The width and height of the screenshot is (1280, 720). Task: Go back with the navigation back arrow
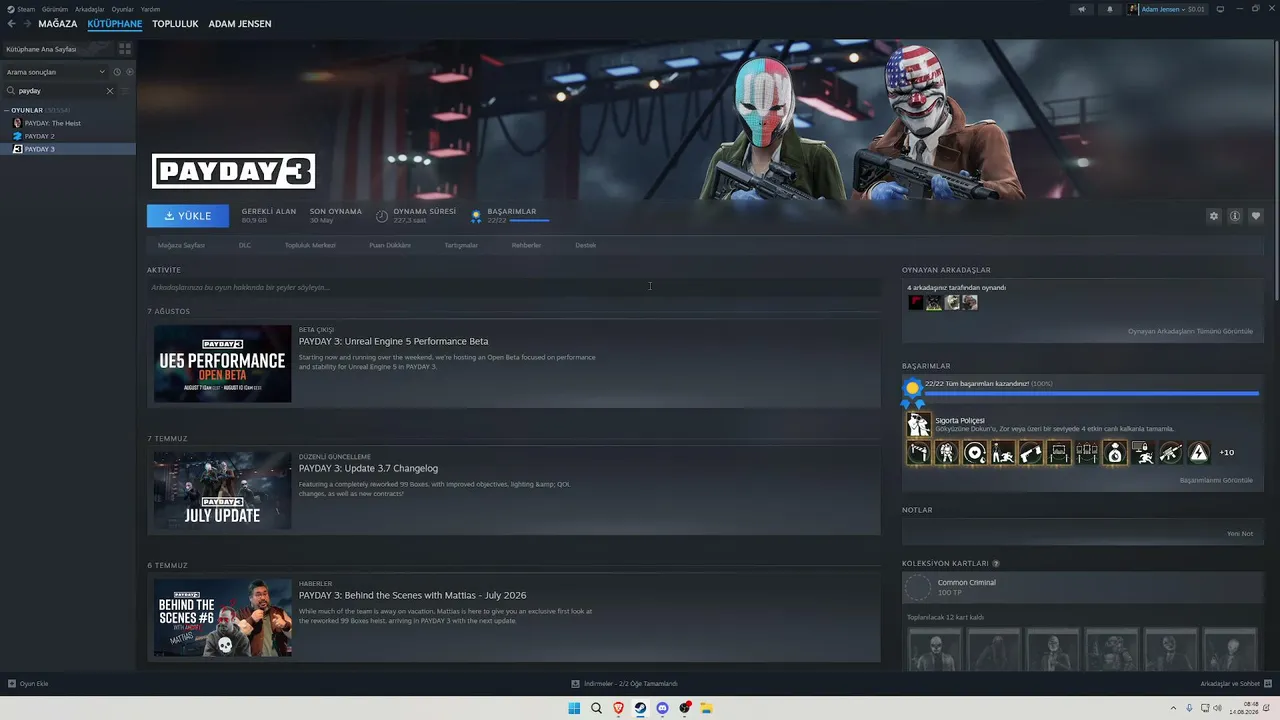(x=12, y=23)
